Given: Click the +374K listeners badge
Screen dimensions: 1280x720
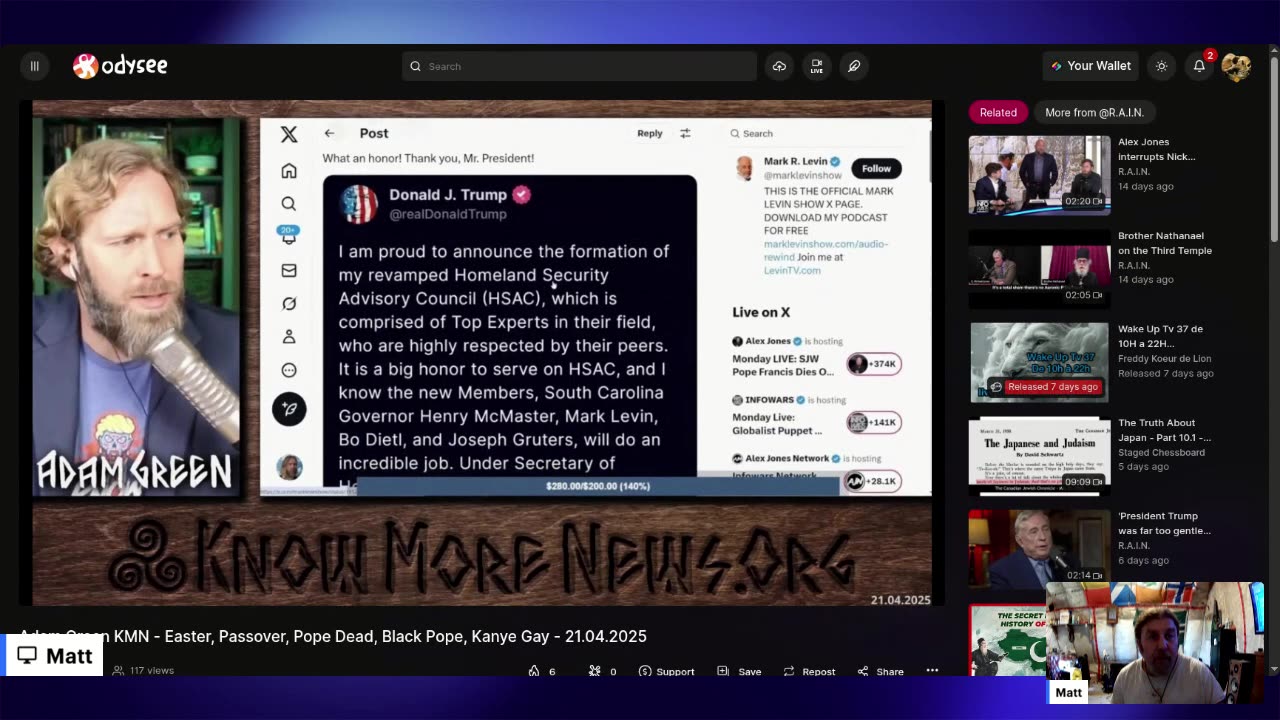Looking at the screenshot, I should point(874,364).
